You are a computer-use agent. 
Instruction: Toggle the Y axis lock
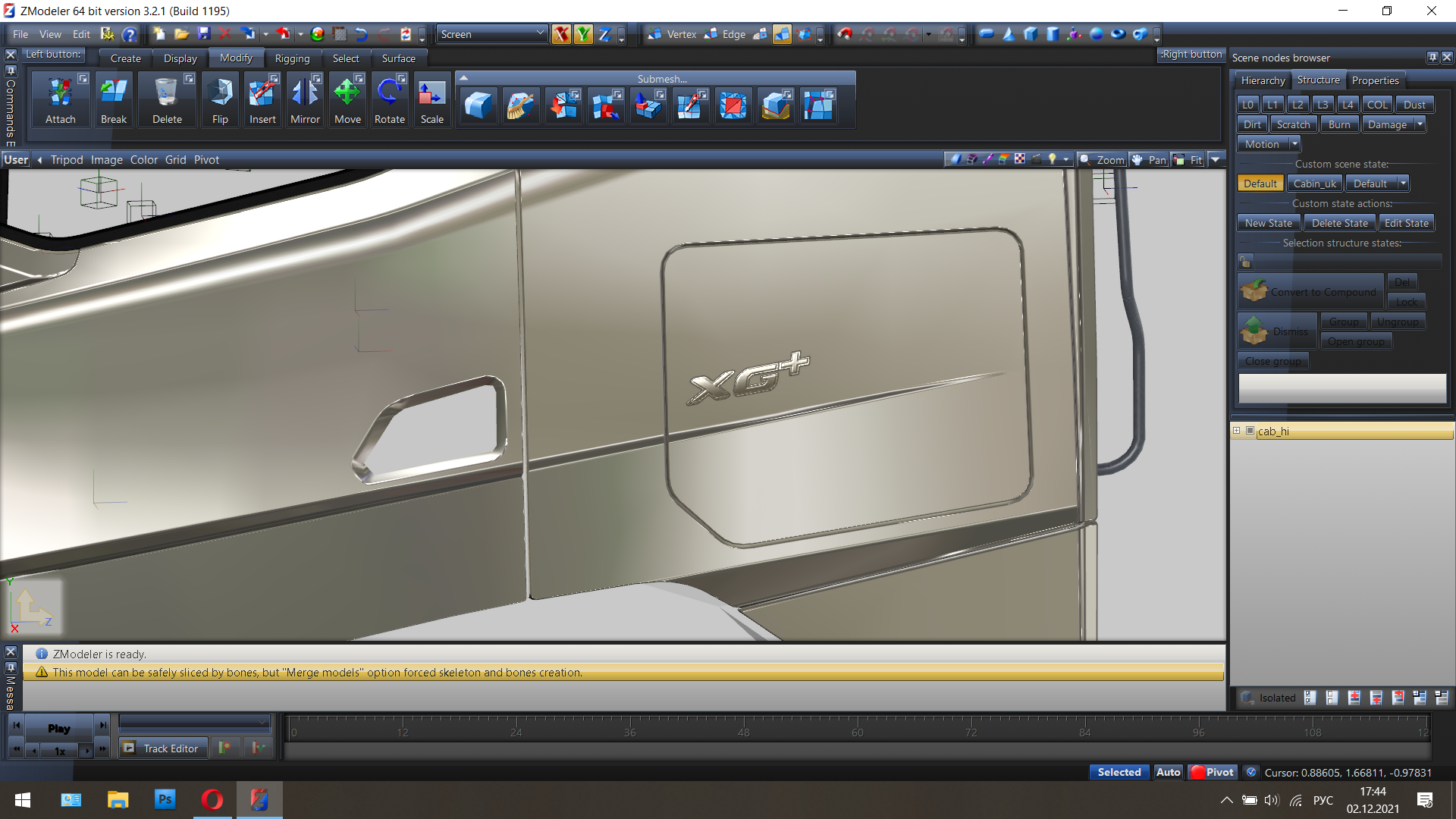[x=583, y=34]
